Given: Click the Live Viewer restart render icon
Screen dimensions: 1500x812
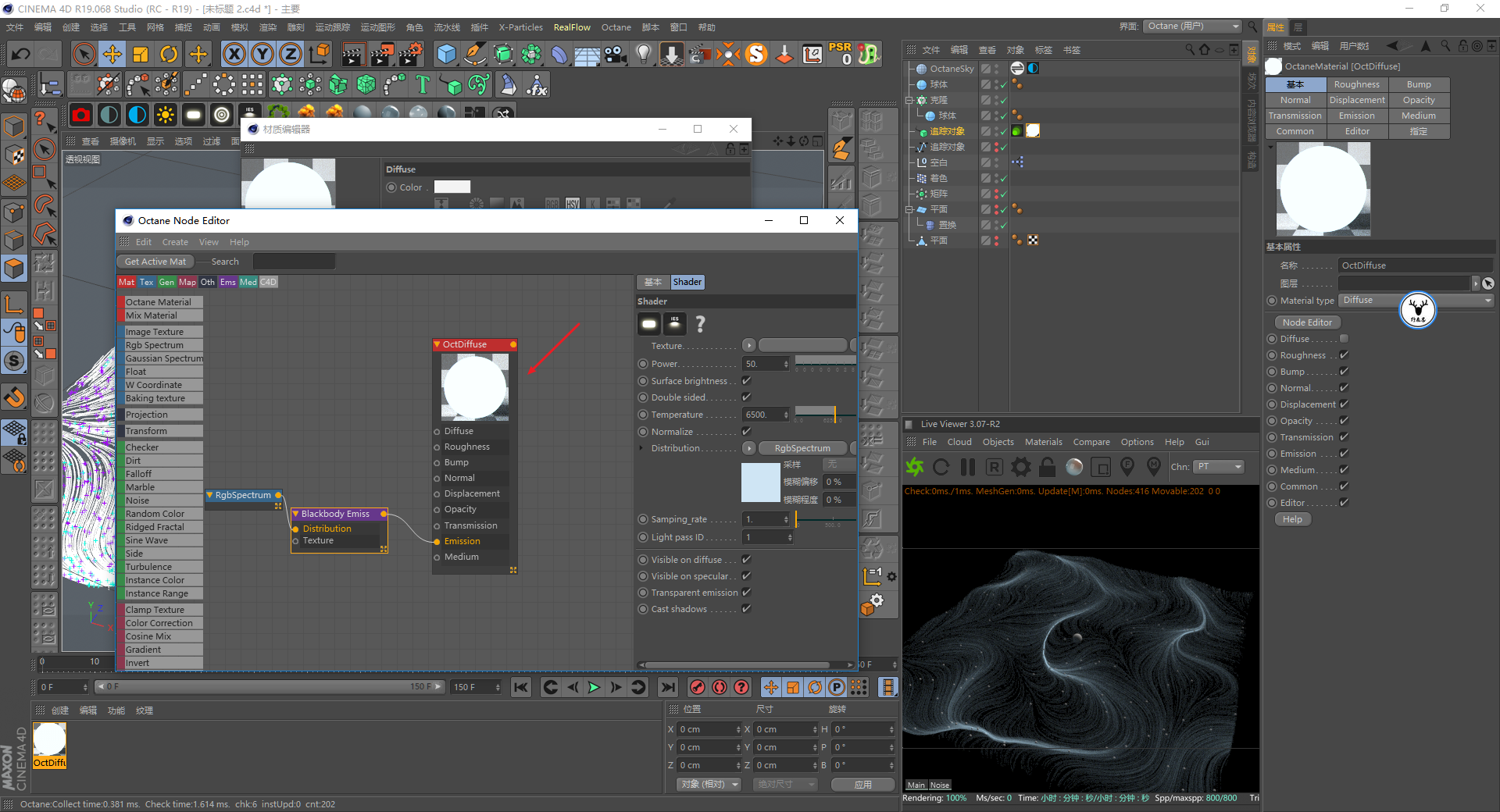Looking at the screenshot, I should pos(941,467).
